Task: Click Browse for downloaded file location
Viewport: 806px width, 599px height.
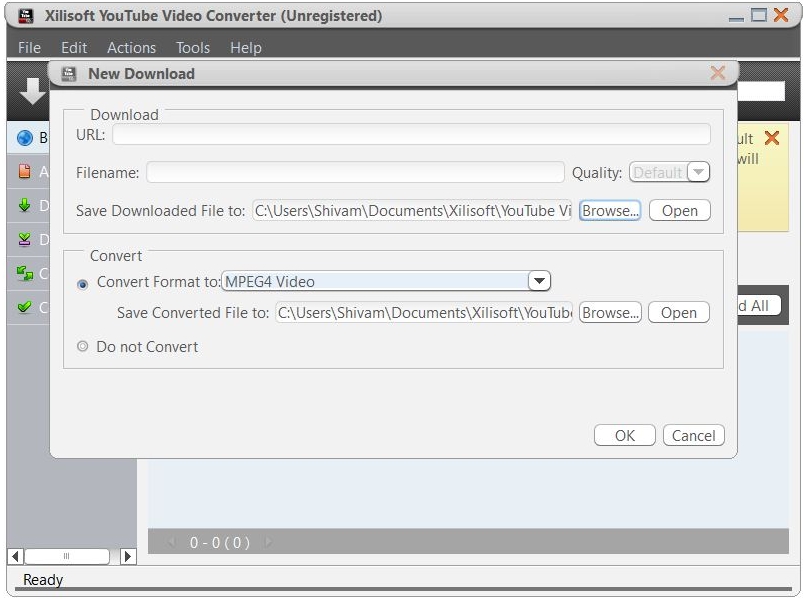Action: (610, 211)
